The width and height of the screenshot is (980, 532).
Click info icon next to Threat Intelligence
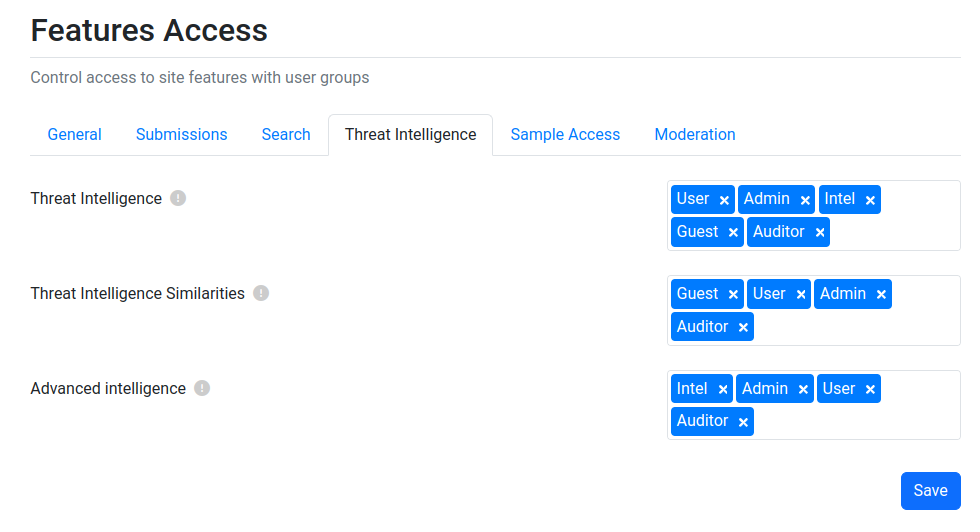click(178, 198)
